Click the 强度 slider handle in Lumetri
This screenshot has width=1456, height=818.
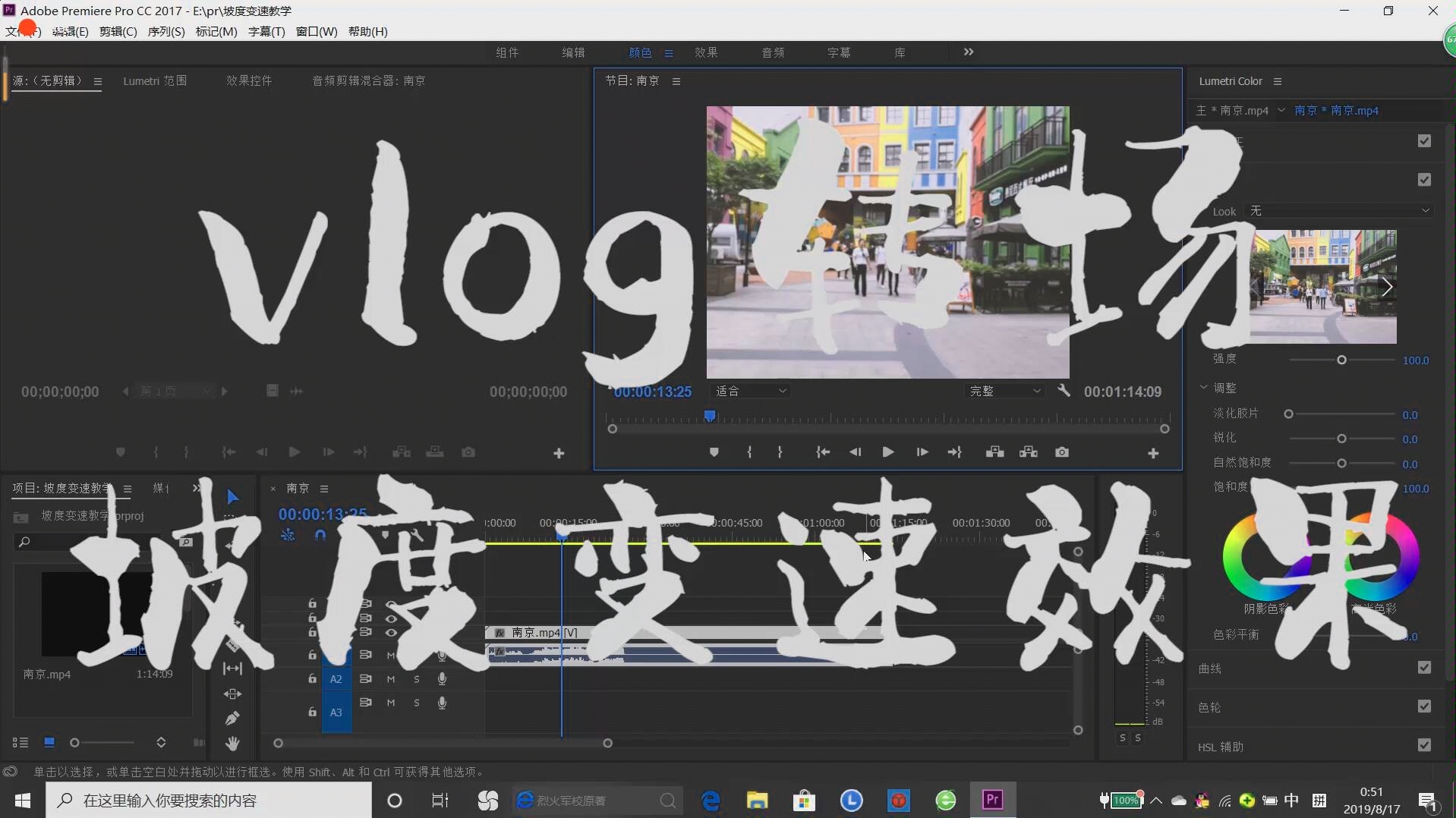tap(1341, 360)
